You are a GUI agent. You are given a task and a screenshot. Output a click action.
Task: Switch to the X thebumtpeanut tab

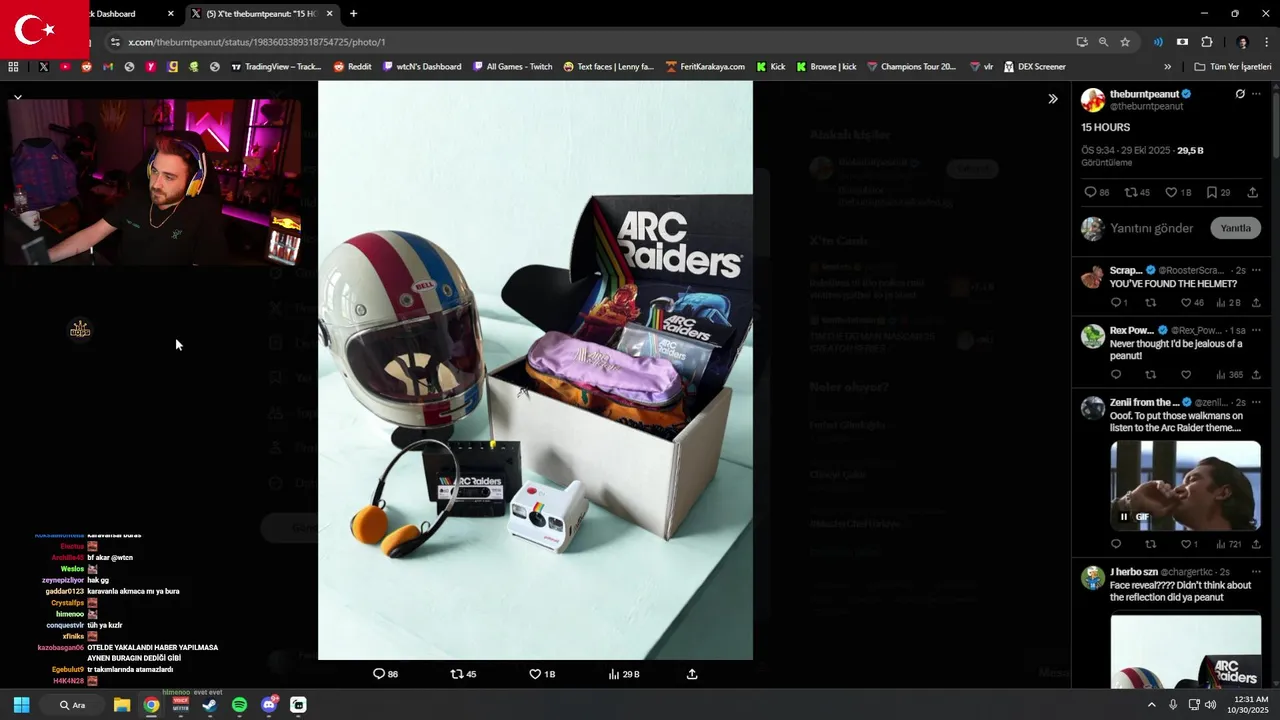point(263,14)
